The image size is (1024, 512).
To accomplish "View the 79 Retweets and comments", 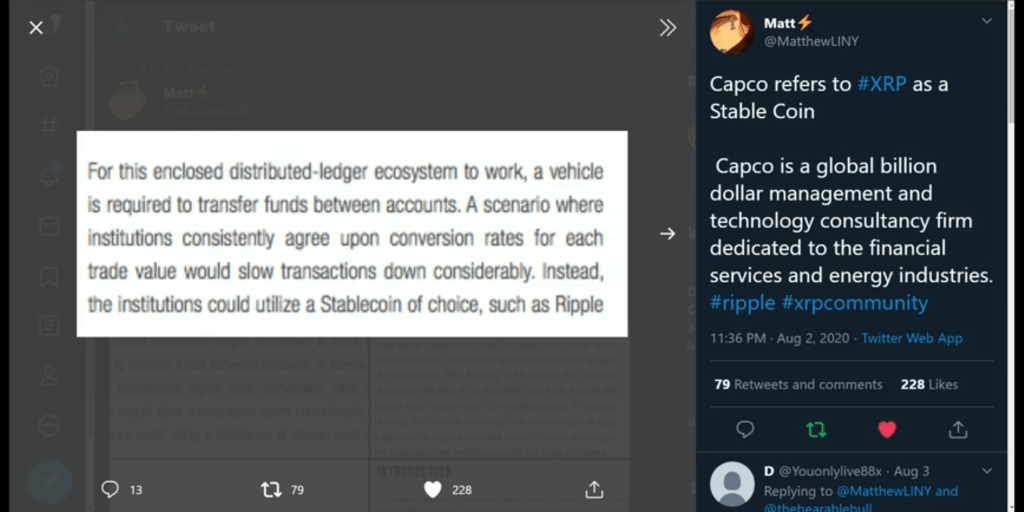I will pos(798,384).
